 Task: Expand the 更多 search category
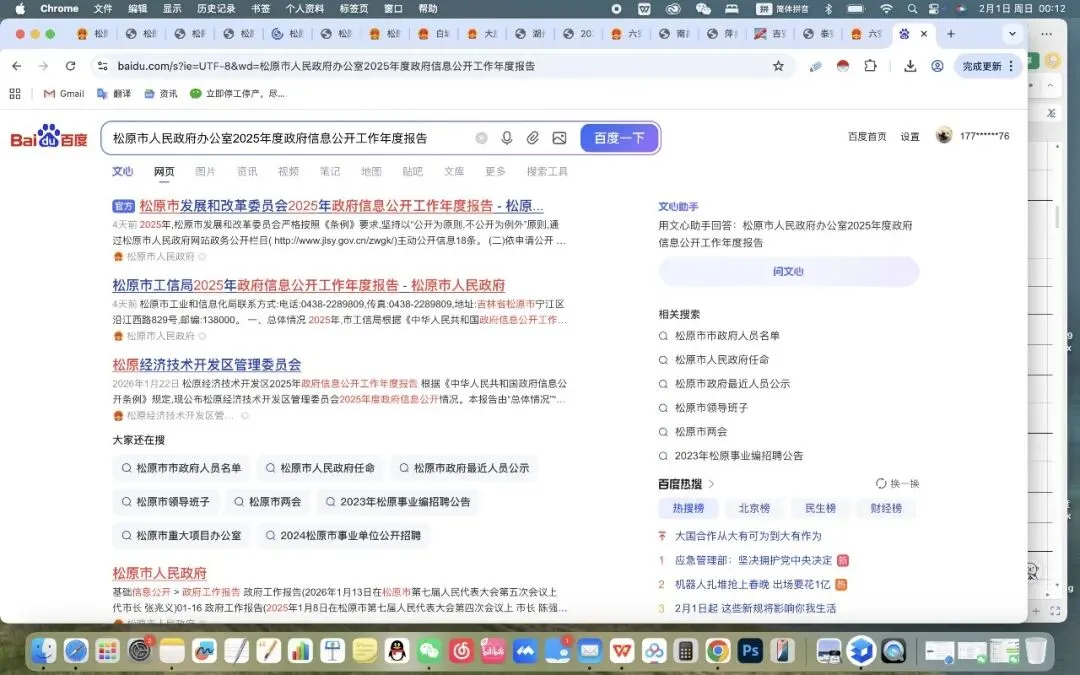pos(495,172)
